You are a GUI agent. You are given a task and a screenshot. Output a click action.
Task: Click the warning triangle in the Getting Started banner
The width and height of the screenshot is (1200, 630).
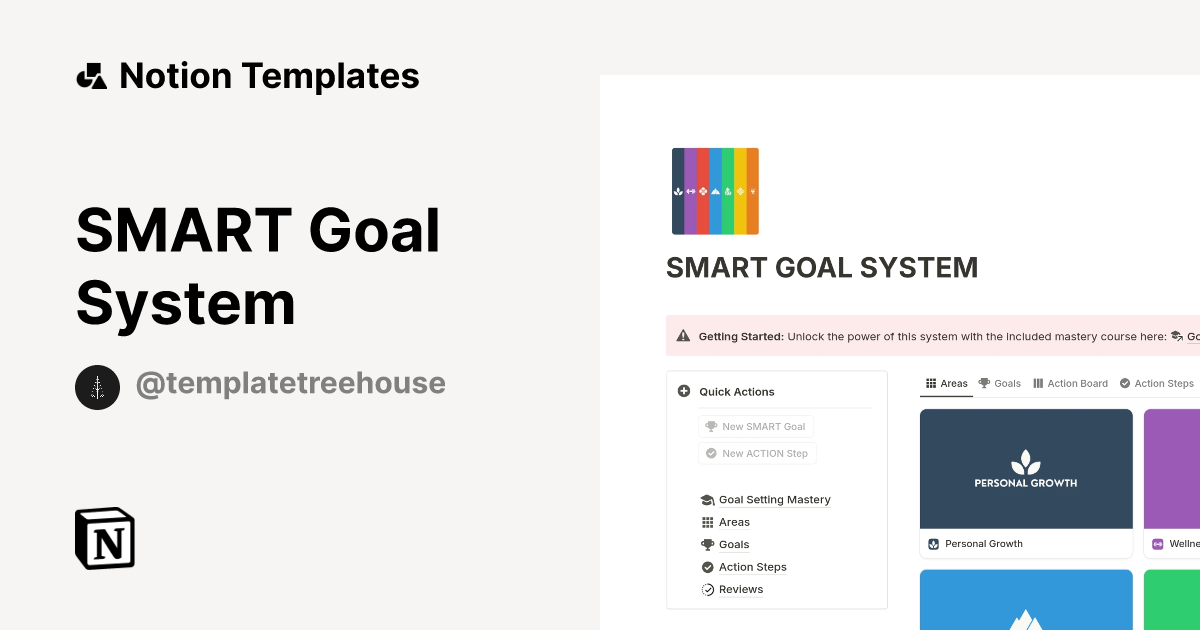click(x=685, y=336)
